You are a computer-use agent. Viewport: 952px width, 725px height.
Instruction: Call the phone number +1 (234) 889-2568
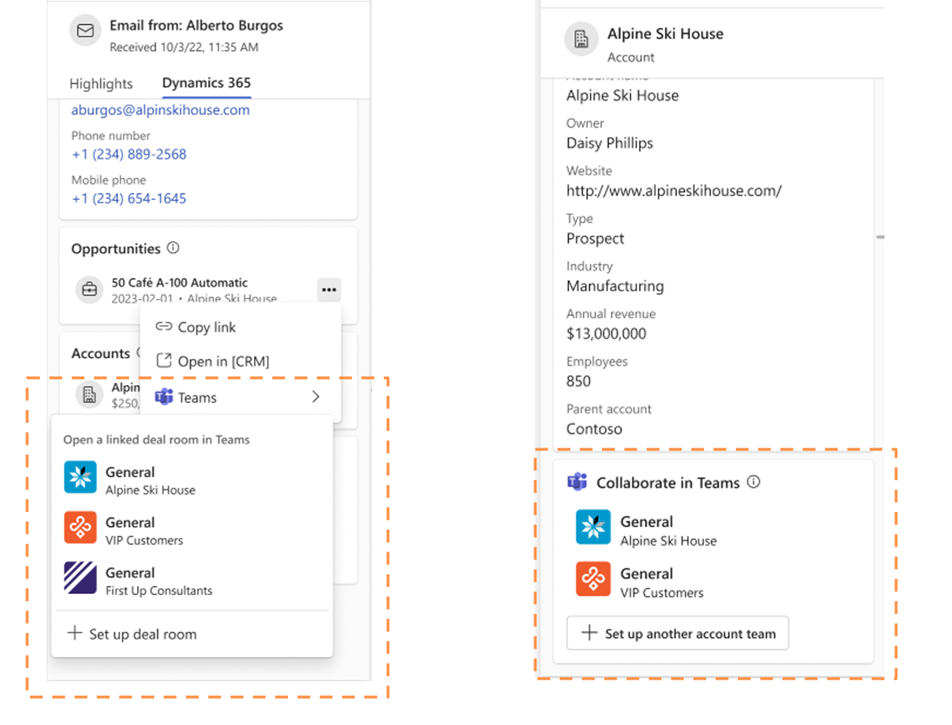click(x=129, y=154)
